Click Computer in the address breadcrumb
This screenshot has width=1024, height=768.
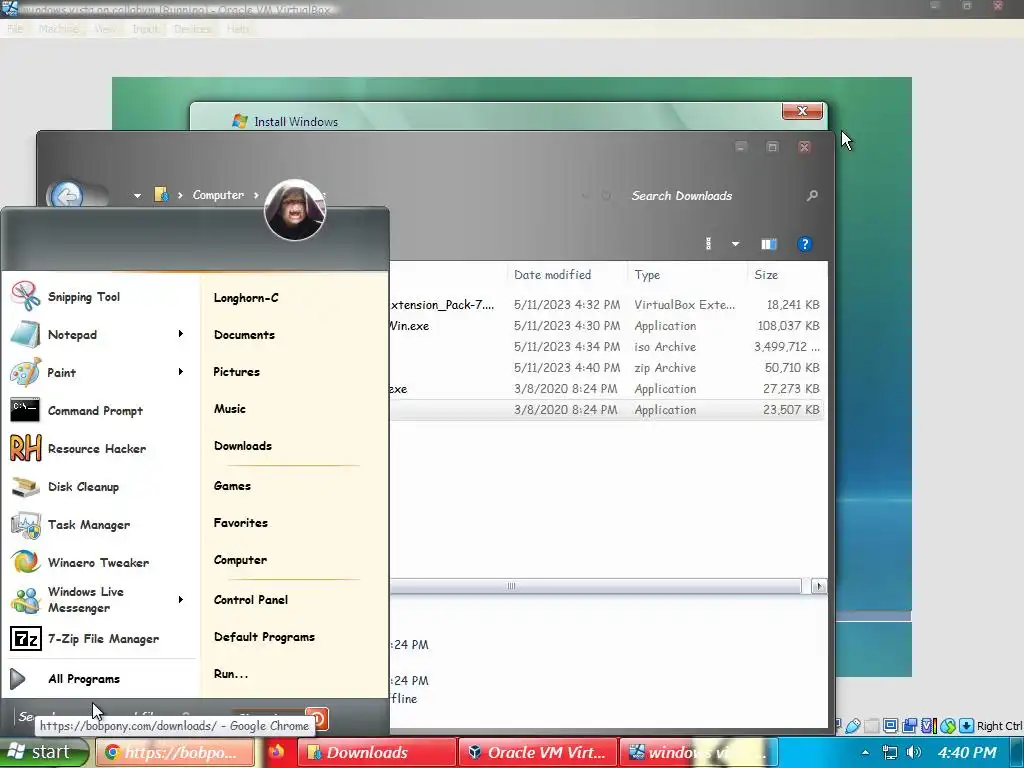pos(218,195)
